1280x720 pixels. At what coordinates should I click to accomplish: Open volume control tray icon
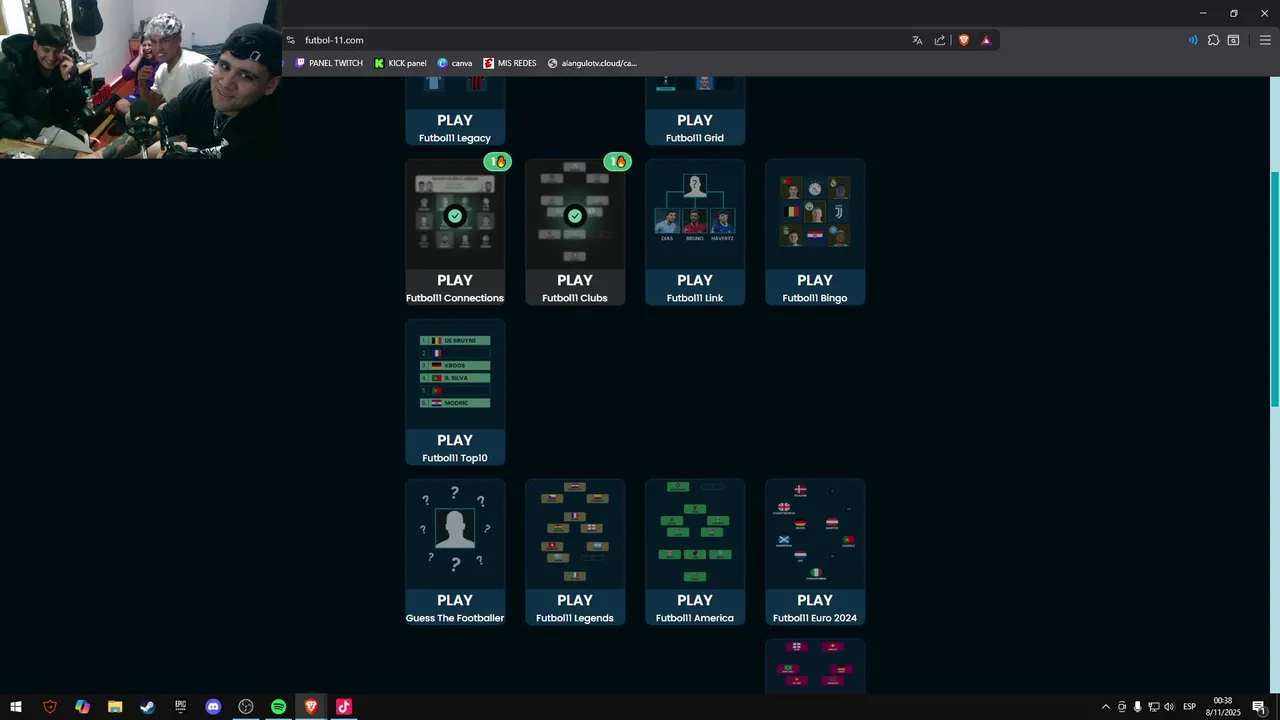click(x=1169, y=707)
